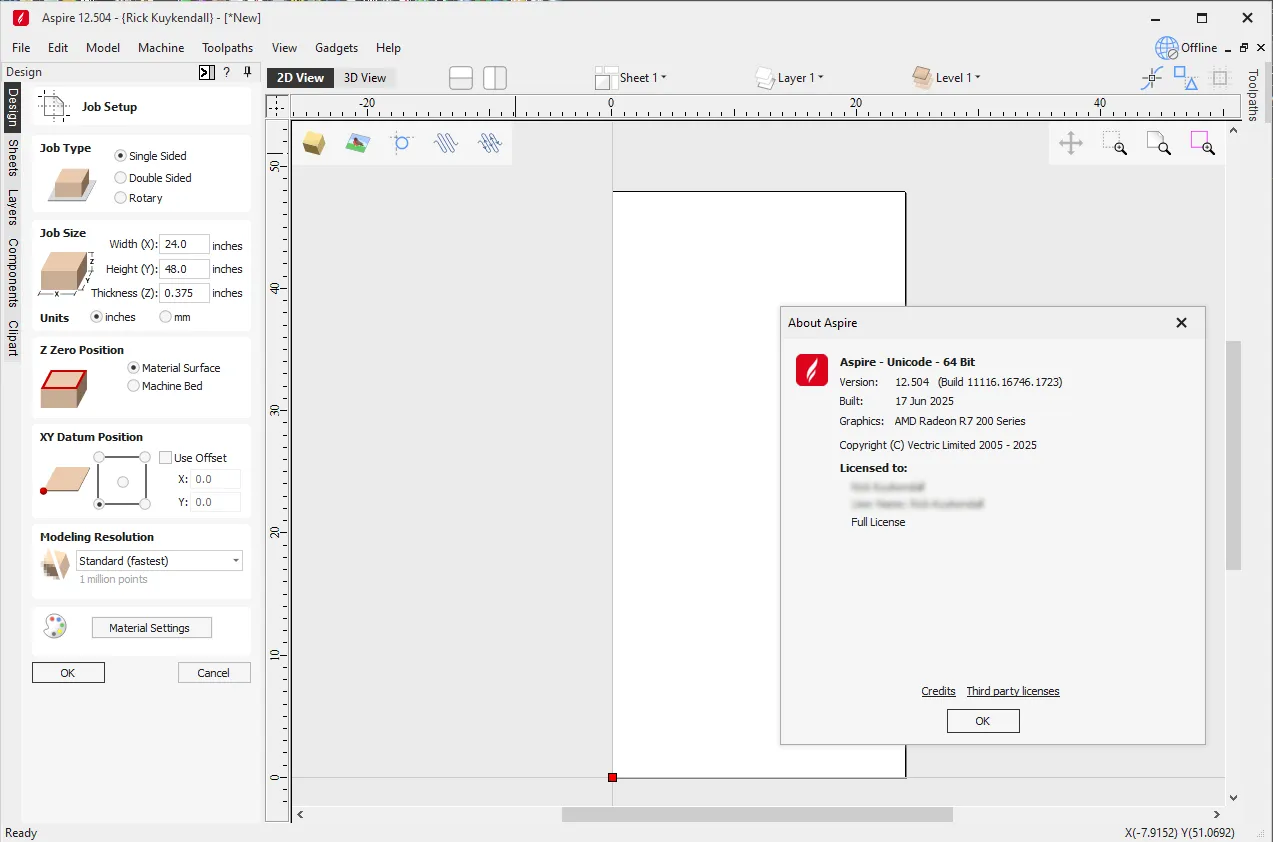Open the Credits link in About Aspire

pos(939,691)
